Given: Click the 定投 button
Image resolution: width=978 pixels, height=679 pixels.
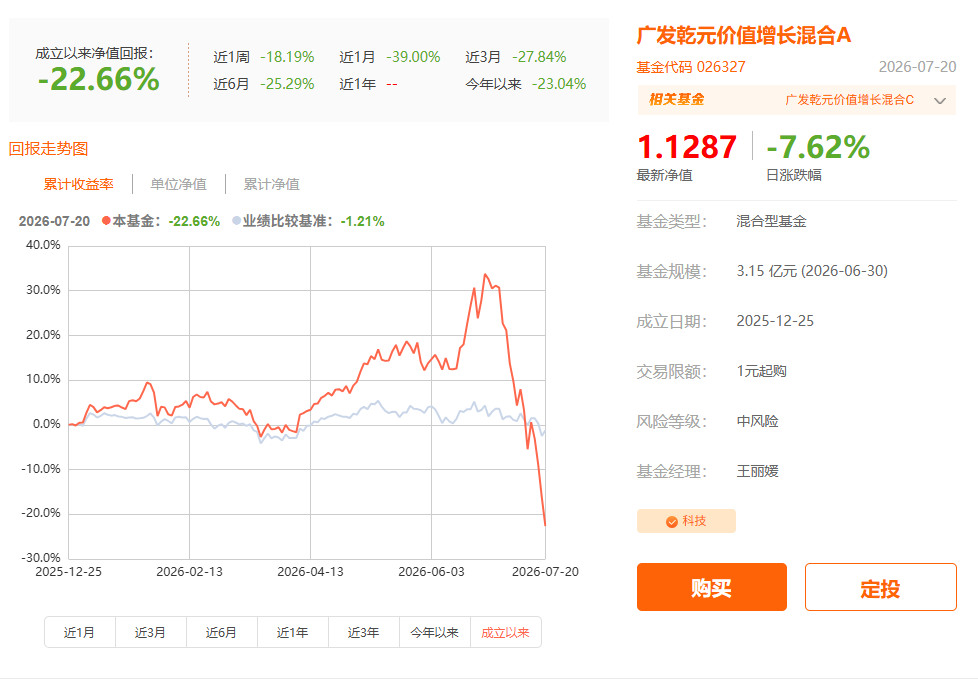Looking at the screenshot, I should tap(880, 587).
